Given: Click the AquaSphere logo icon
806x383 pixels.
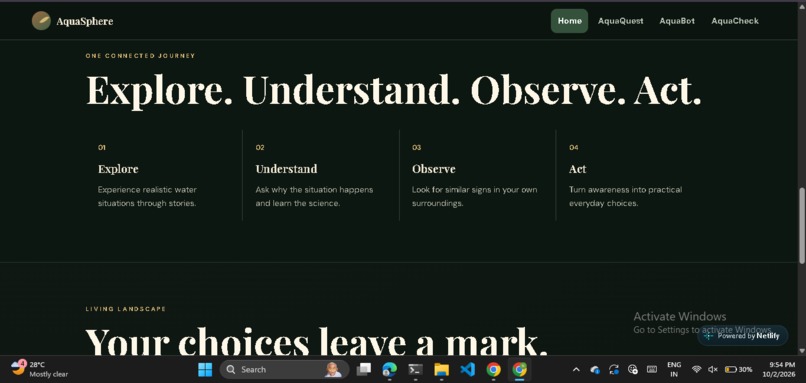Looking at the screenshot, I should 41,21.
